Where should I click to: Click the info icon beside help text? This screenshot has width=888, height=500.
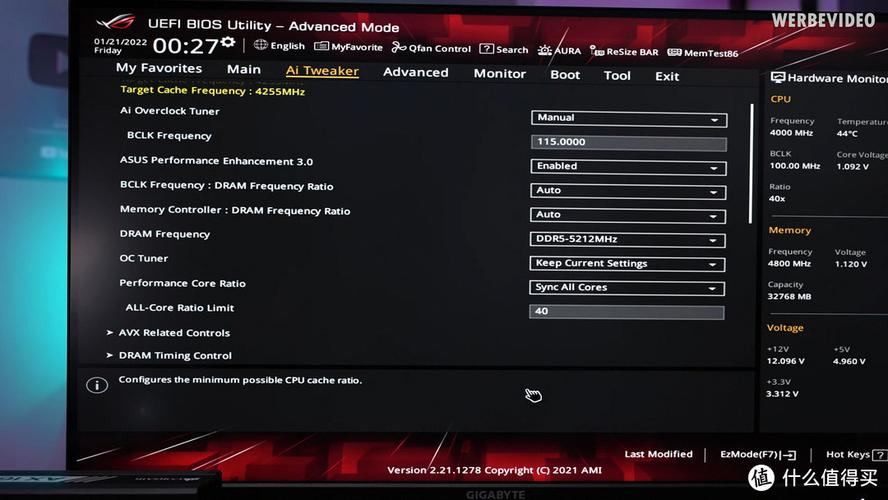97,385
